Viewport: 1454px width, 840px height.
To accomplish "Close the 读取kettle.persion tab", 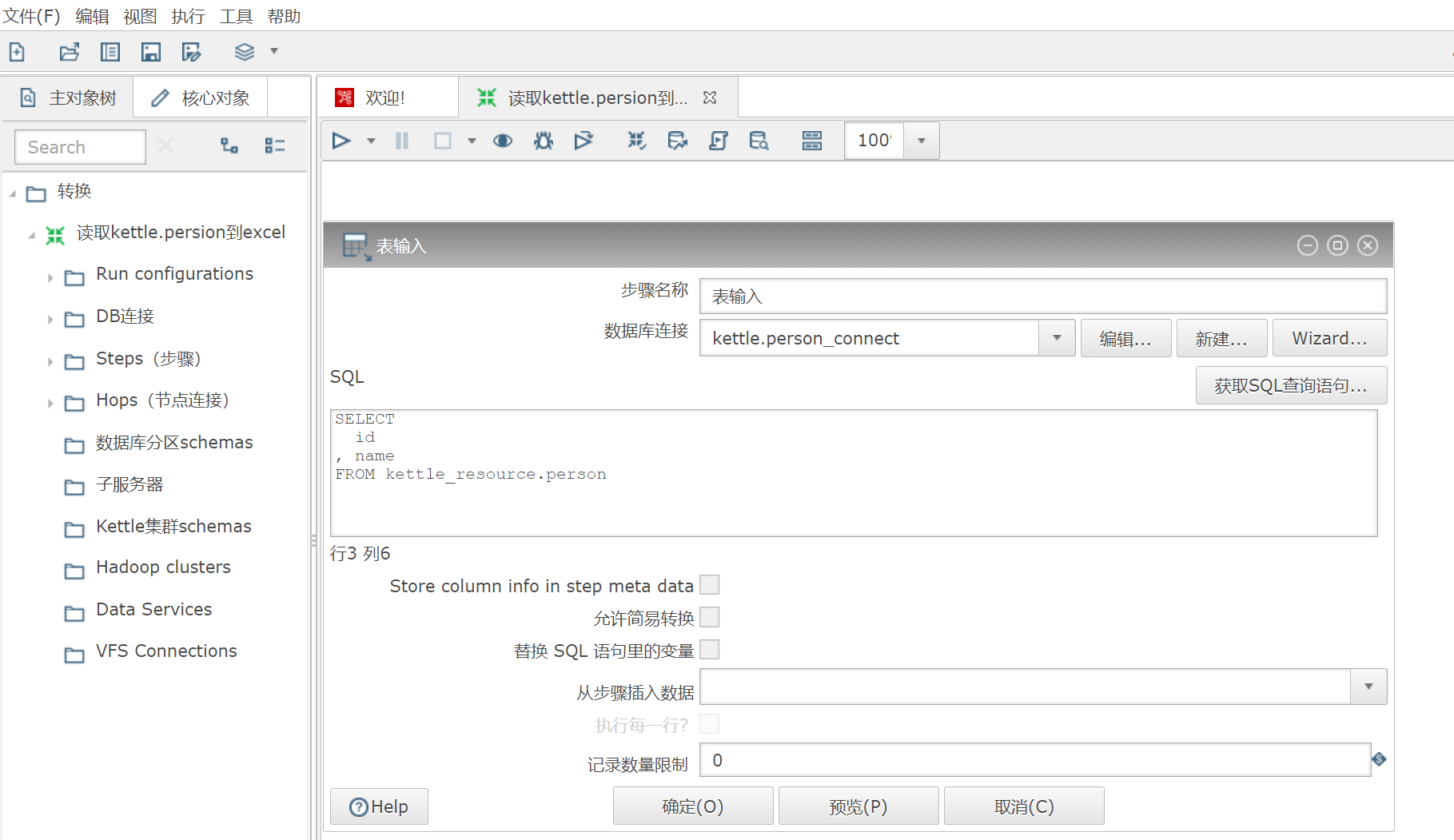I will coord(710,98).
